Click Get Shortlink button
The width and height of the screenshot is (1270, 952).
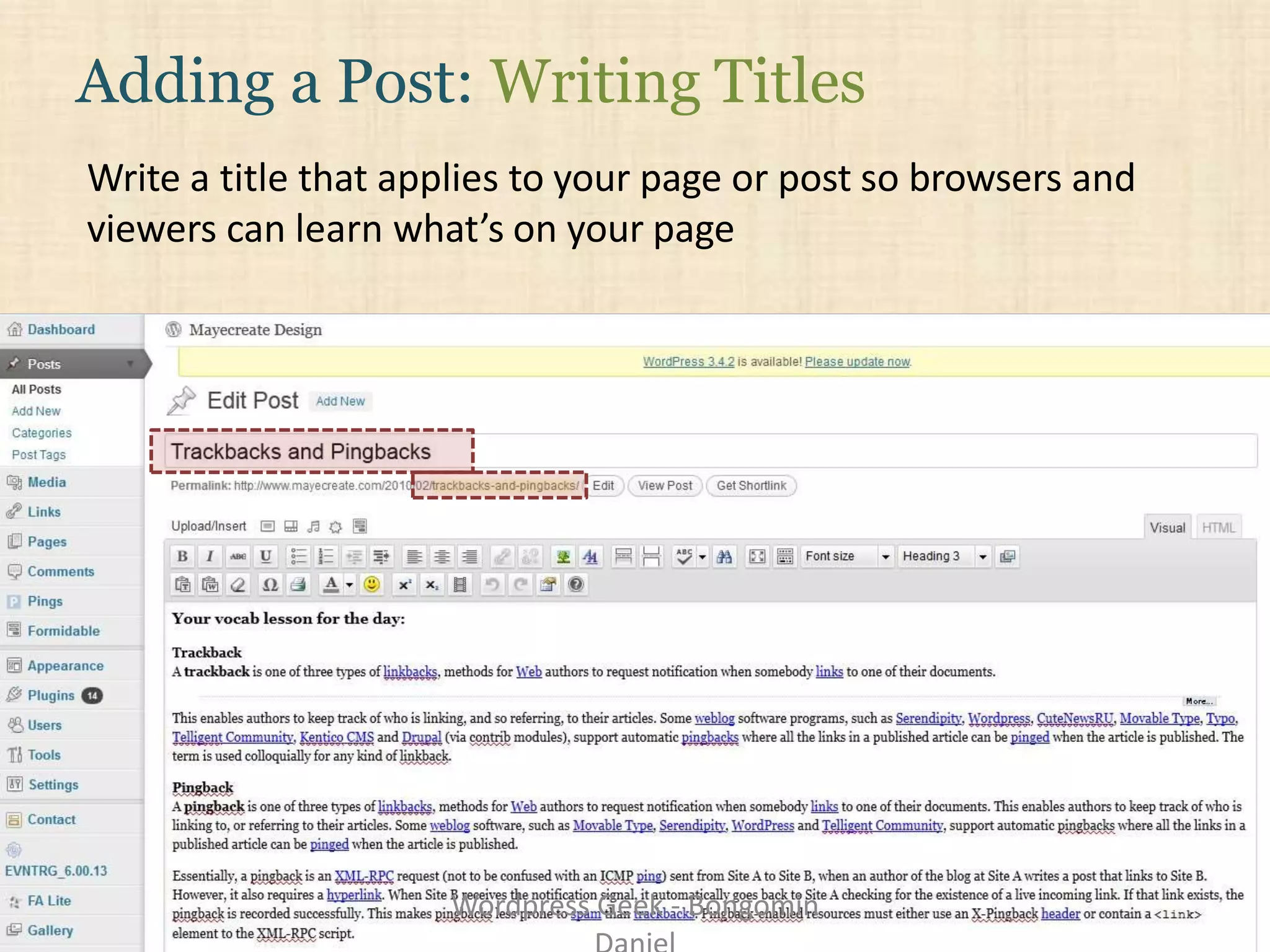(751, 485)
